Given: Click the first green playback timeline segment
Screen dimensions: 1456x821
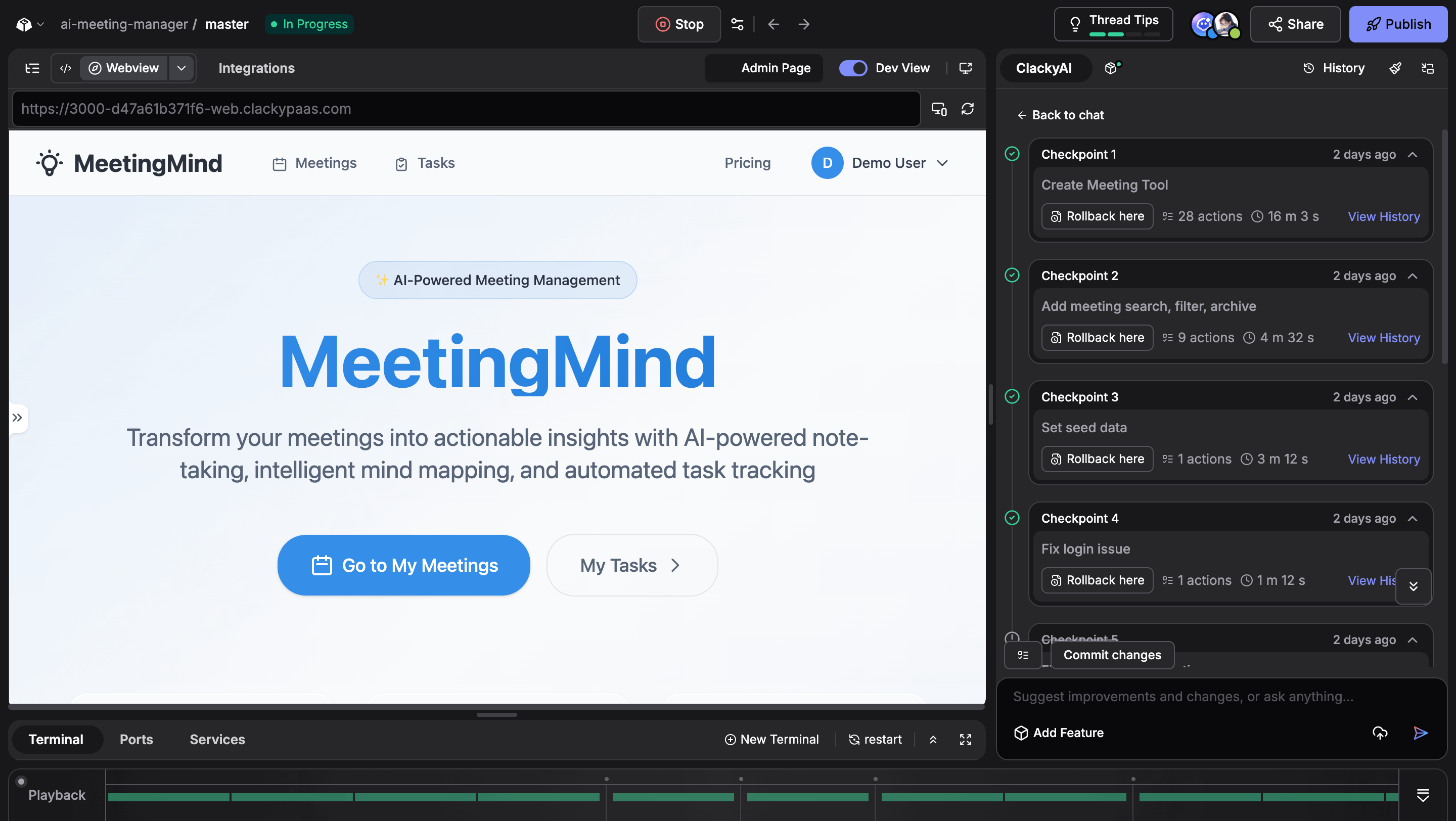Looking at the screenshot, I should (x=168, y=797).
